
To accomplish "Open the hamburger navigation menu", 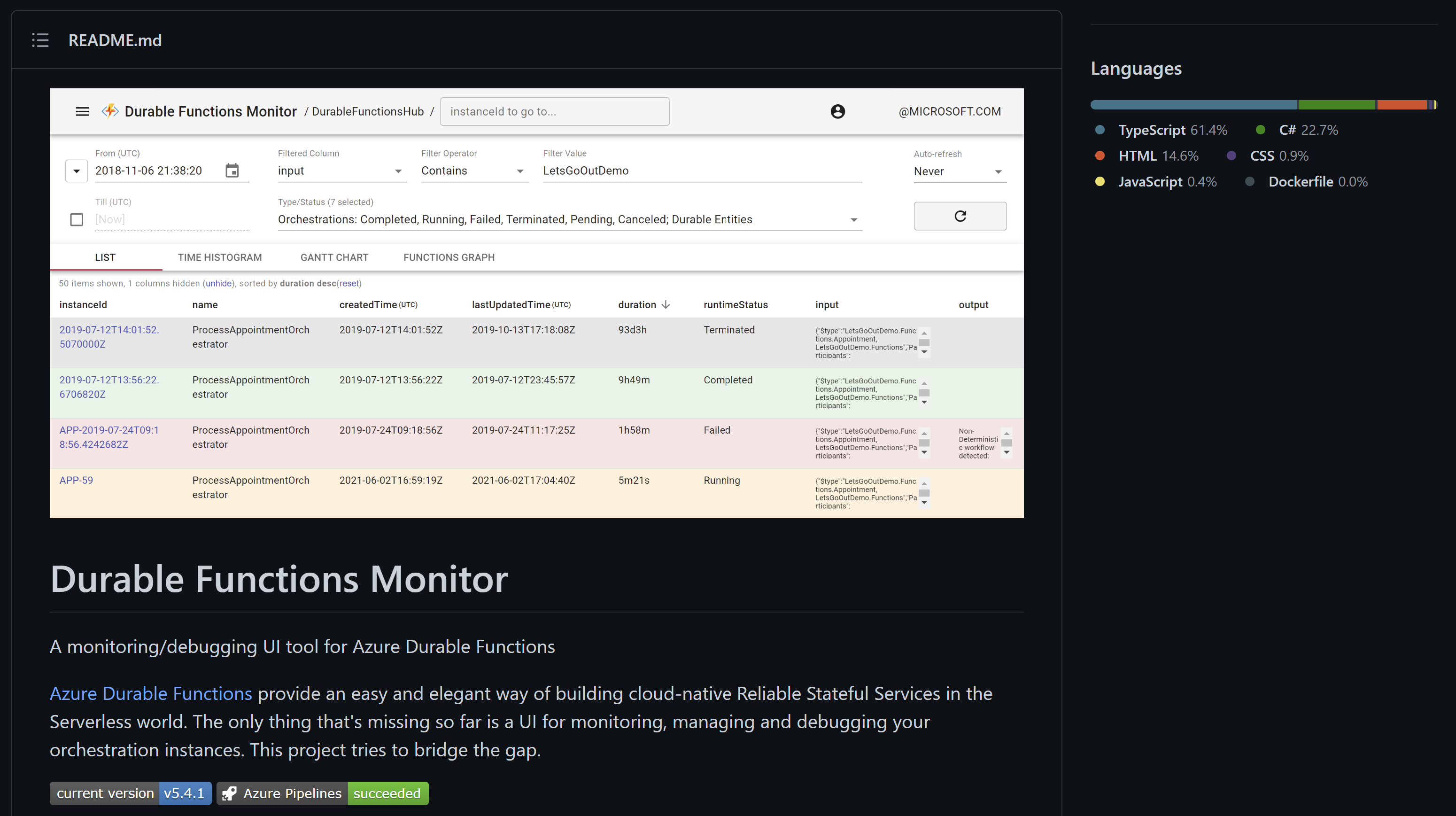I will (x=82, y=111).
